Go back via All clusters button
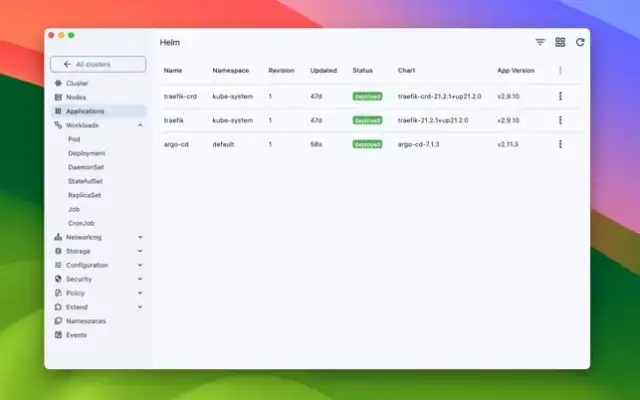 pyautogui.click(x=98, y=64)
